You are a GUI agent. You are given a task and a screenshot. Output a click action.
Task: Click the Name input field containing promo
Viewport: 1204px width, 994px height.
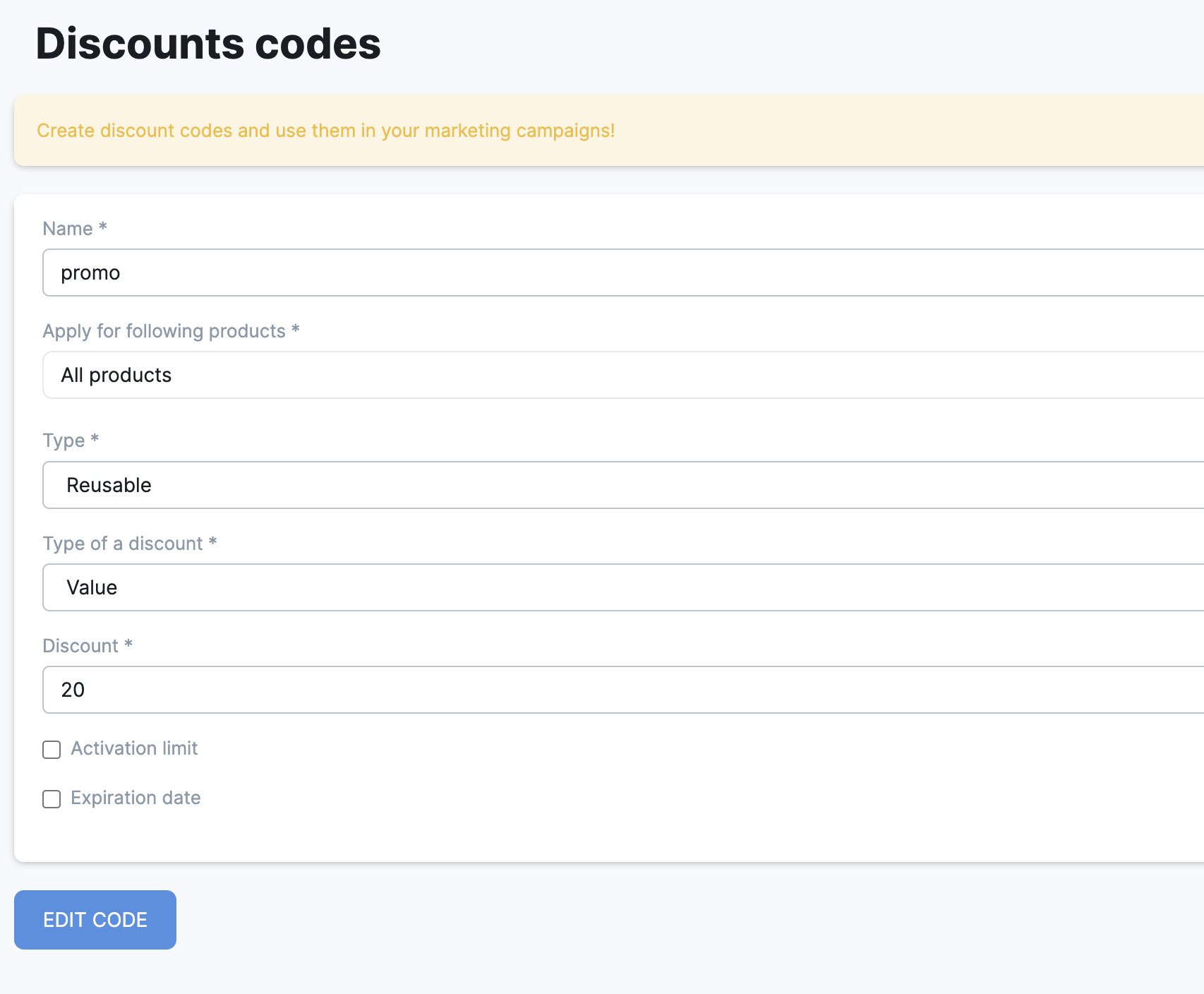tap(621, 273)
